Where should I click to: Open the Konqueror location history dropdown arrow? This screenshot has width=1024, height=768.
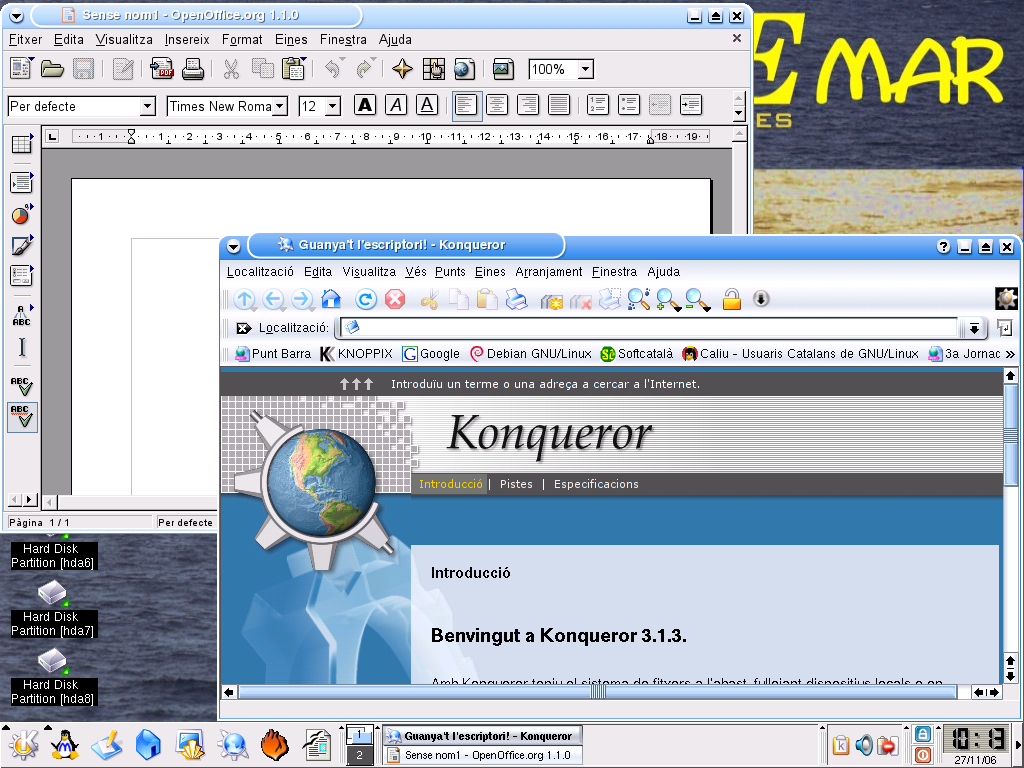pos(974,328)
